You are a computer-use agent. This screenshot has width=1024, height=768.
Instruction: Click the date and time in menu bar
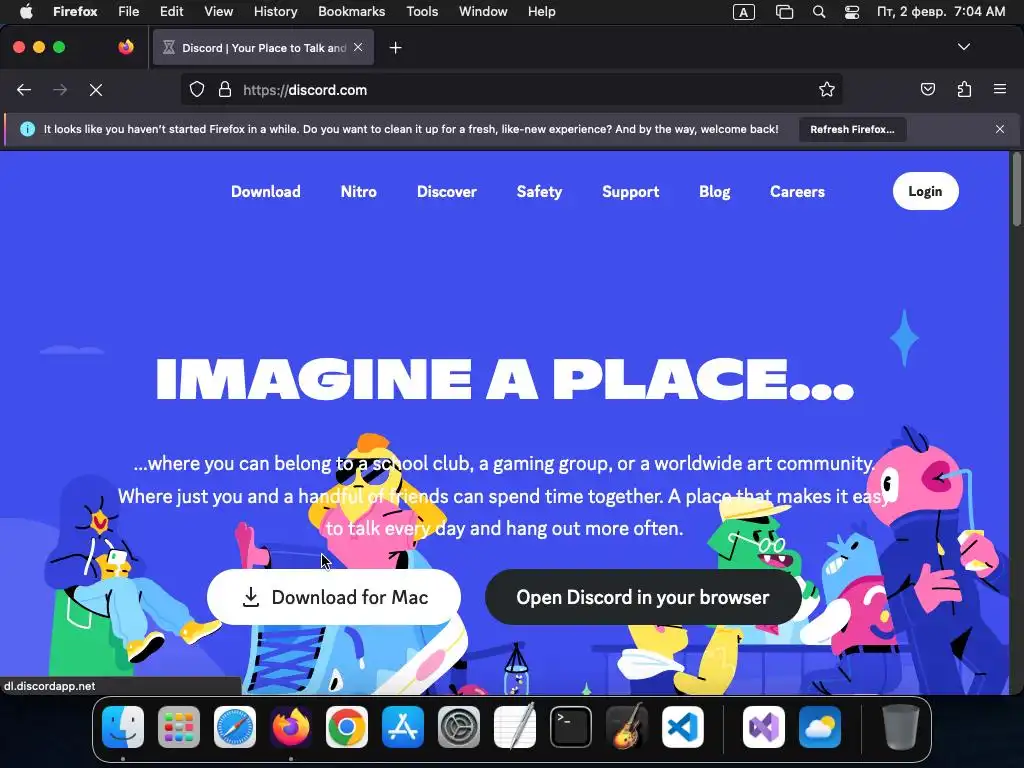click(941, 12)
